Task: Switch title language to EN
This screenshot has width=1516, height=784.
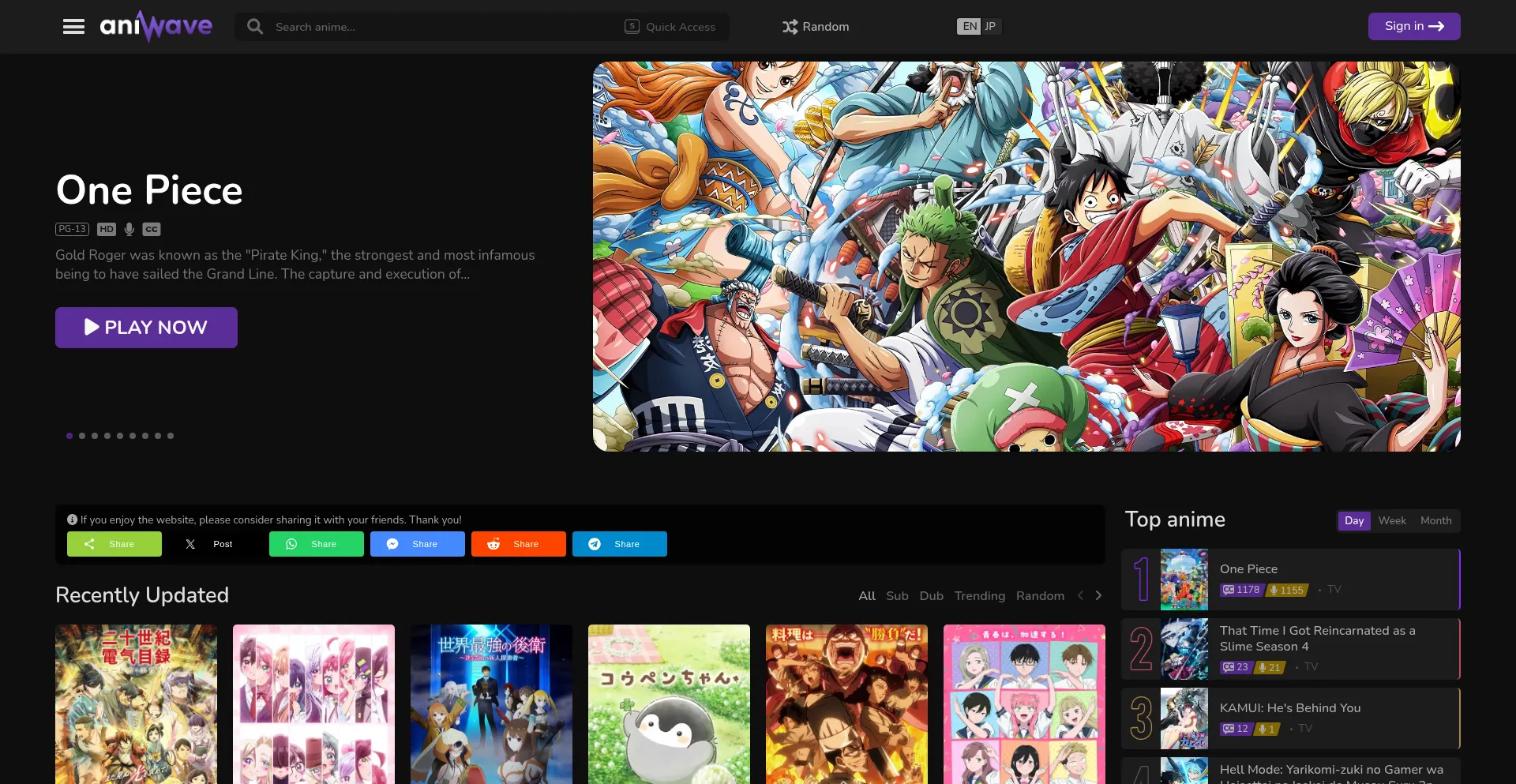Action: tap(970, 26)
